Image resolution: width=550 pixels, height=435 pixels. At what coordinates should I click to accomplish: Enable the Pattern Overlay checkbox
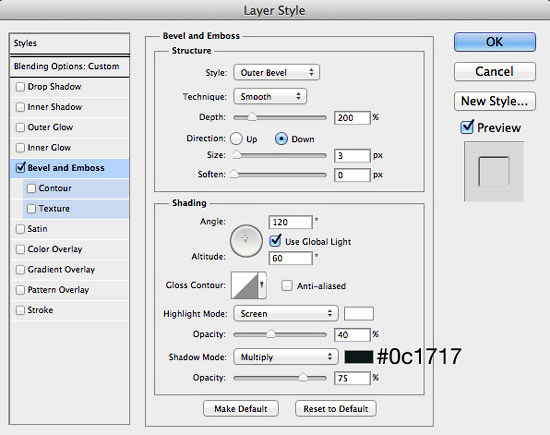(x=20, y=290)
